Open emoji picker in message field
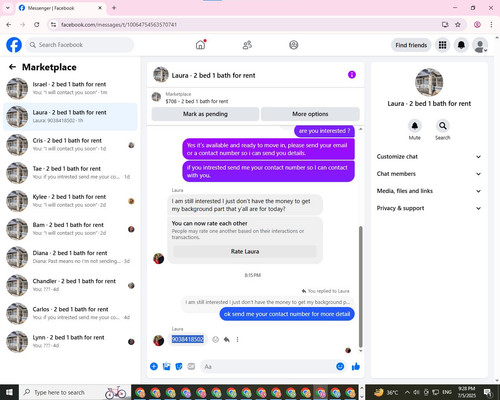 point(340,366)
